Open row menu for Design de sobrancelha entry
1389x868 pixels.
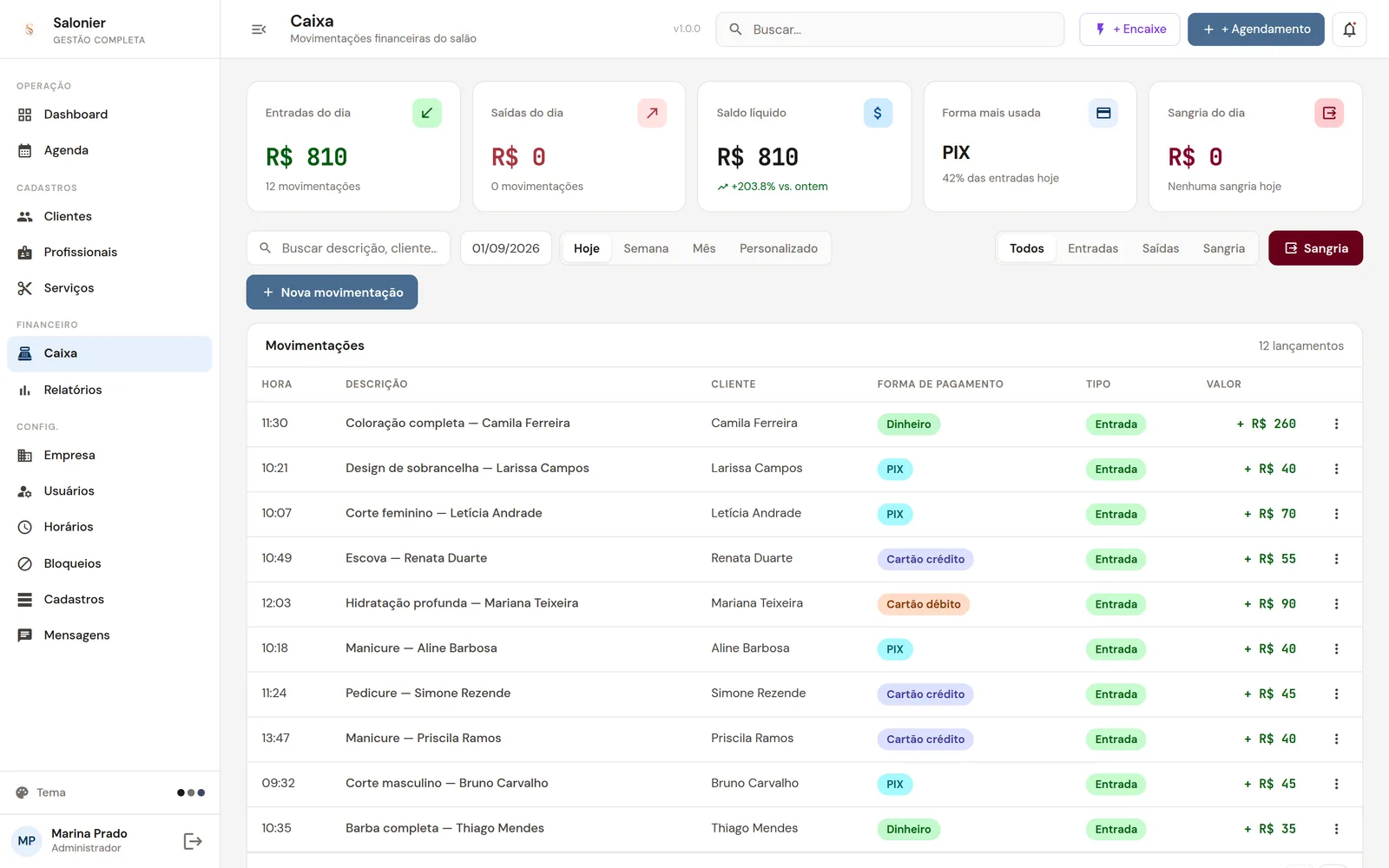pyautogui.click(x=1336, y=470)
